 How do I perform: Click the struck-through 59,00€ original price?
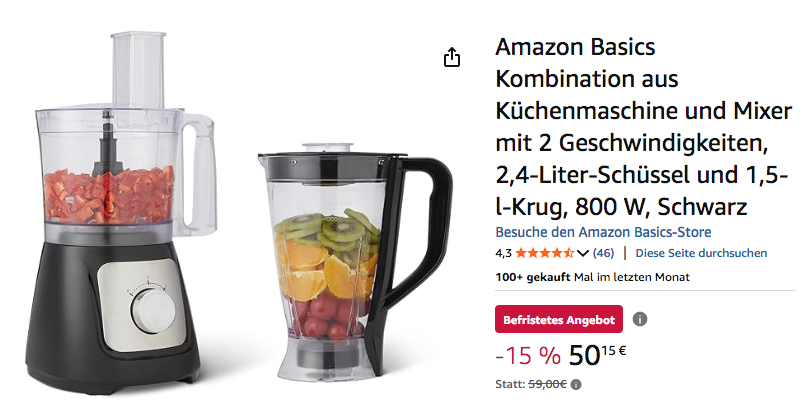point(548,384)
